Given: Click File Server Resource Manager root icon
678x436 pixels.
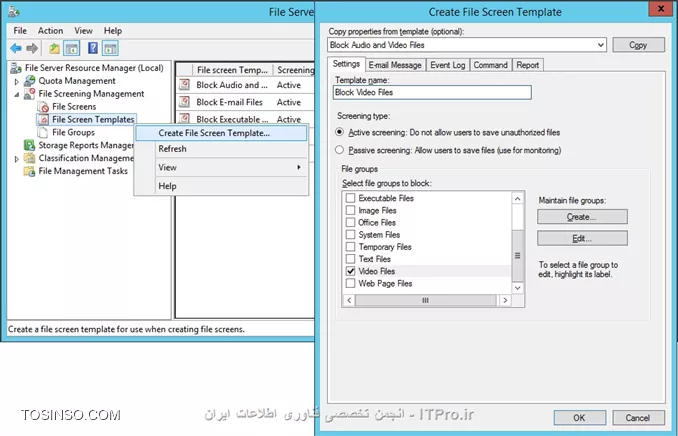Looking at the screenshot, I should point(16,68).
